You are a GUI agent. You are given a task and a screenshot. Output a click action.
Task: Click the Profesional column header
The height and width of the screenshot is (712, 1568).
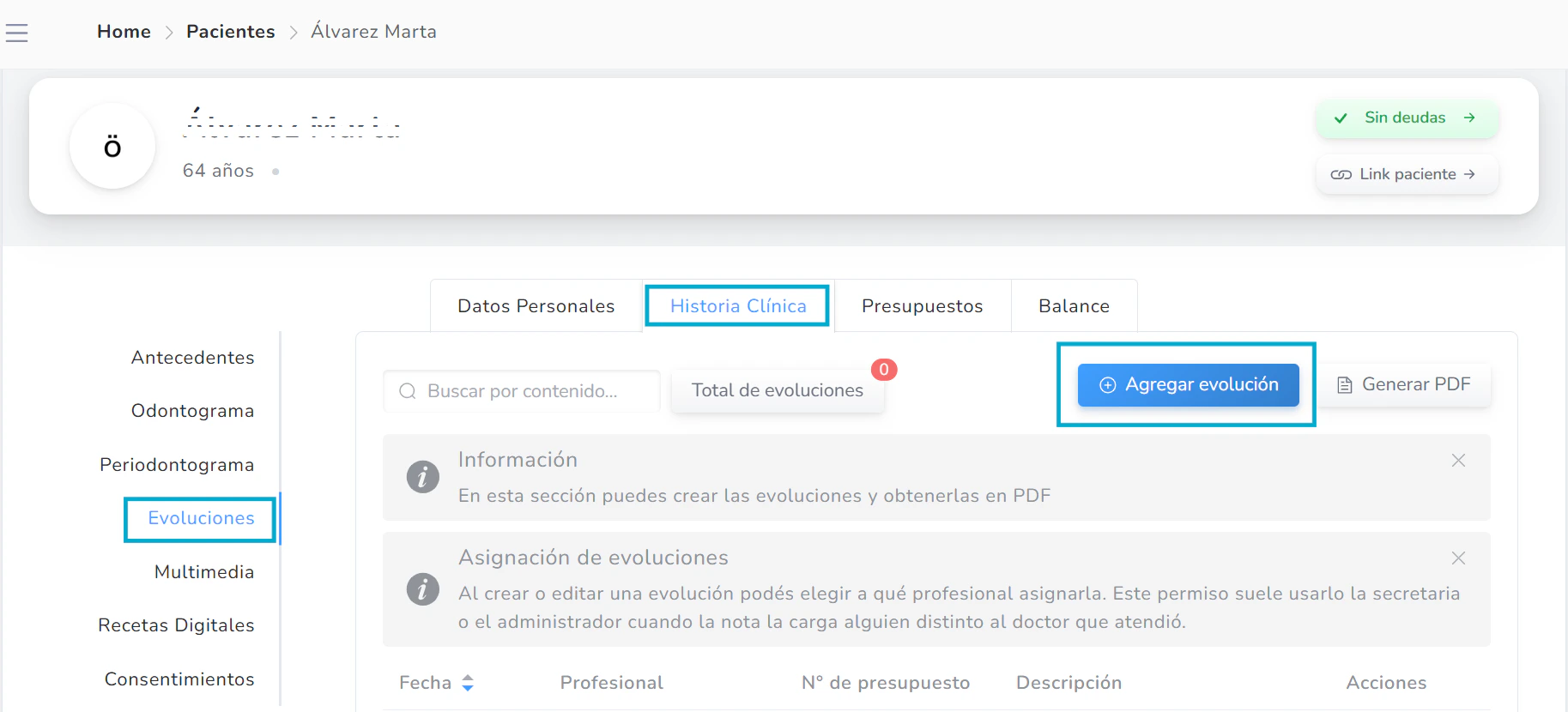tap(612, 683)
